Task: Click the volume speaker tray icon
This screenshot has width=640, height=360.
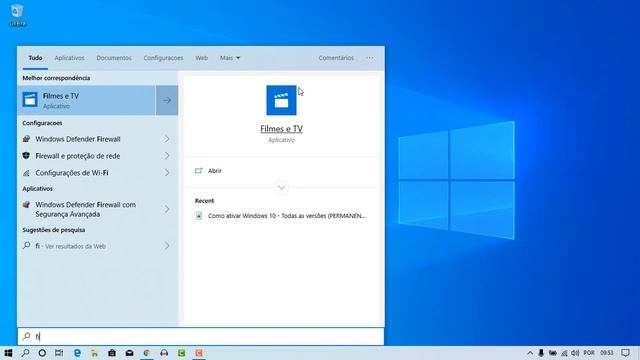Action: [x=575, y=353]
